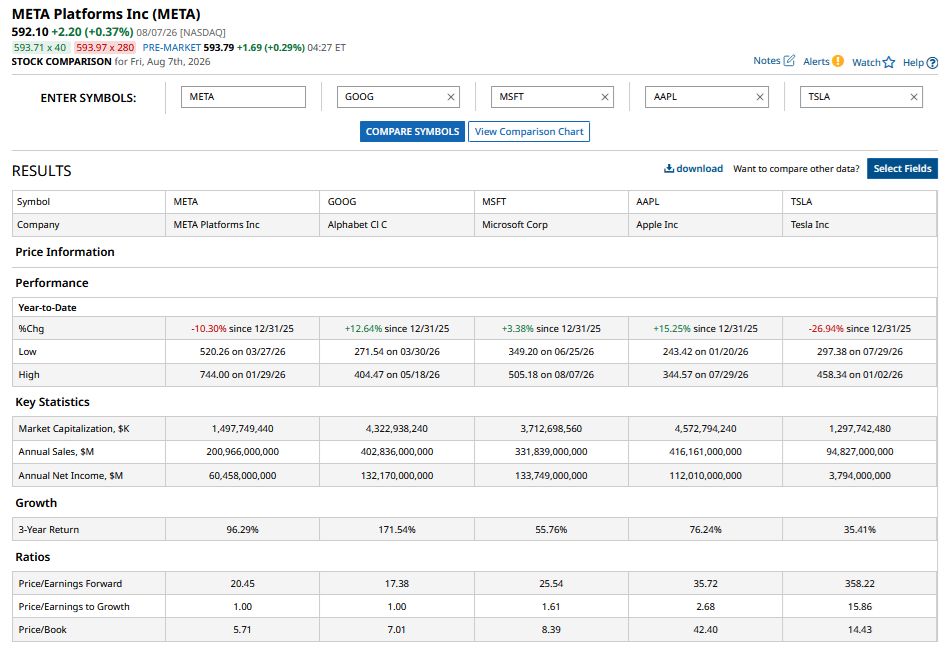Click TSLA forward P/E value 358.22
The width and height of the screenshot is (948, 653).
[860, 583]
